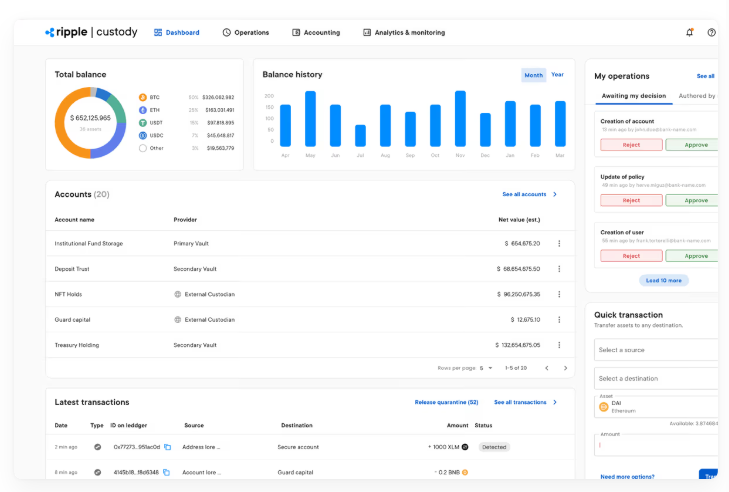This screenshot has height=492, width=729.
Task: Click type icon of 2 min ago transaction
Action: tap(98, 447)
